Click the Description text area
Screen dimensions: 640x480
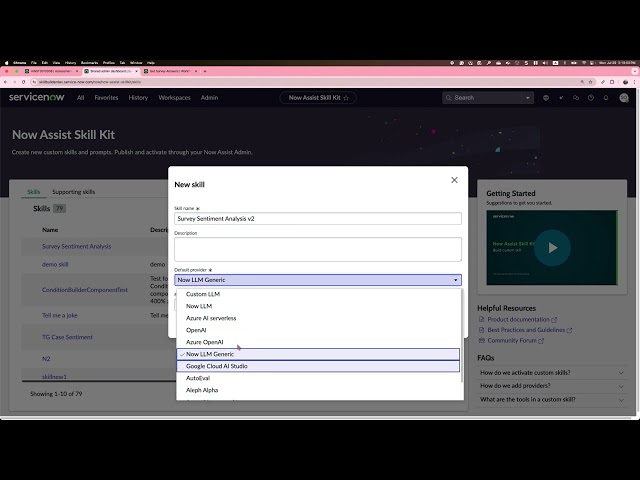click(x=318, y=249)
